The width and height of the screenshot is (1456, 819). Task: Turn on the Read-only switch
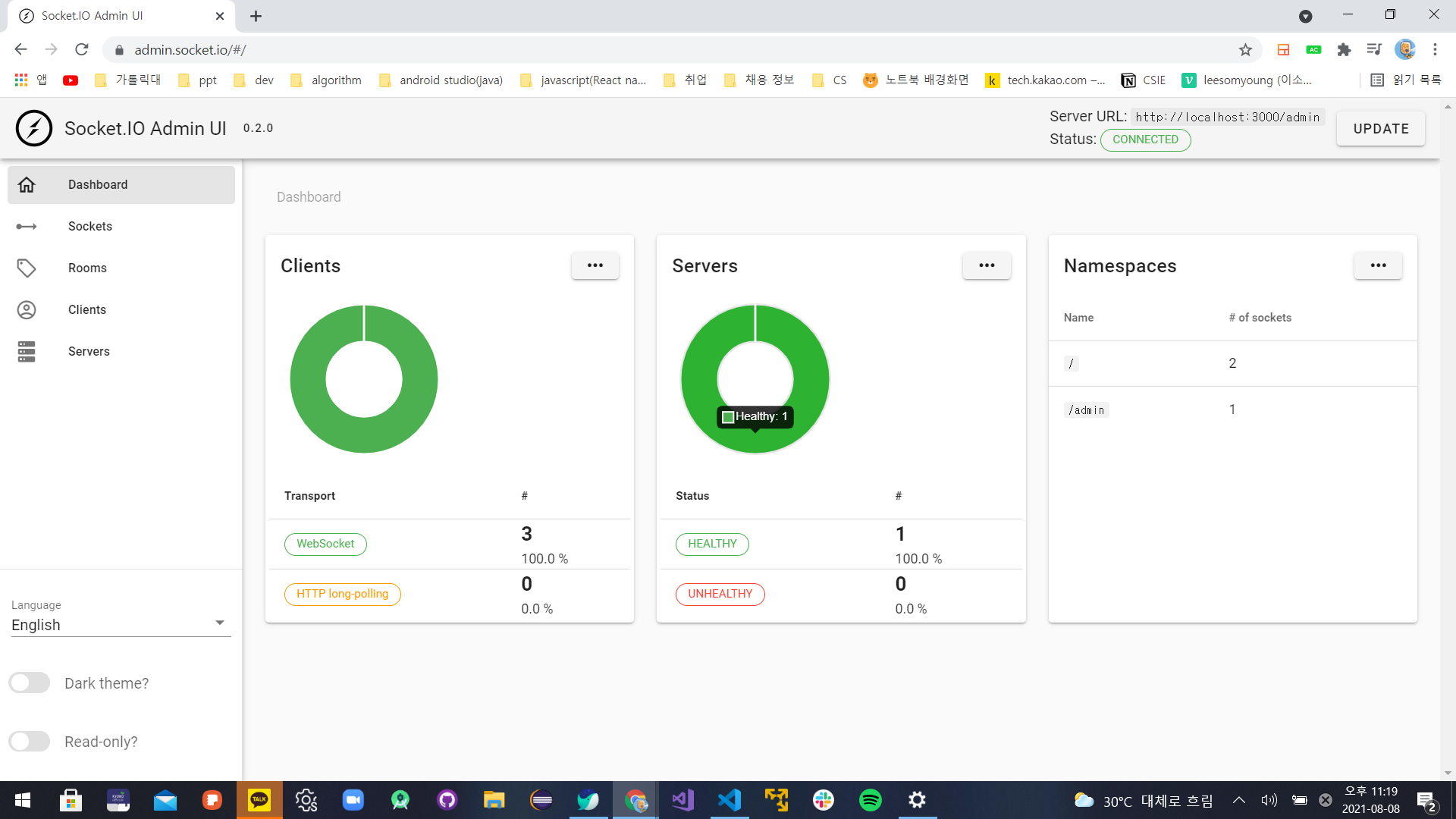[30, 742]
